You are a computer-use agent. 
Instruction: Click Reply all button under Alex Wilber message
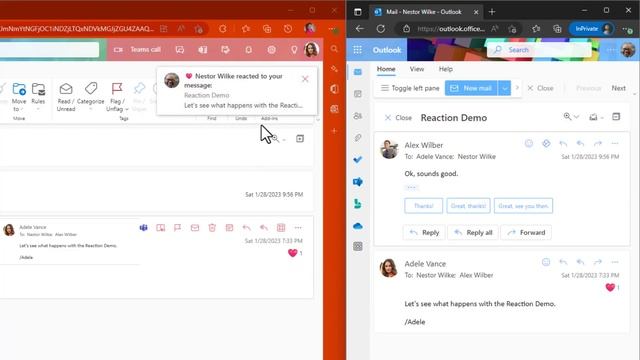473,232
